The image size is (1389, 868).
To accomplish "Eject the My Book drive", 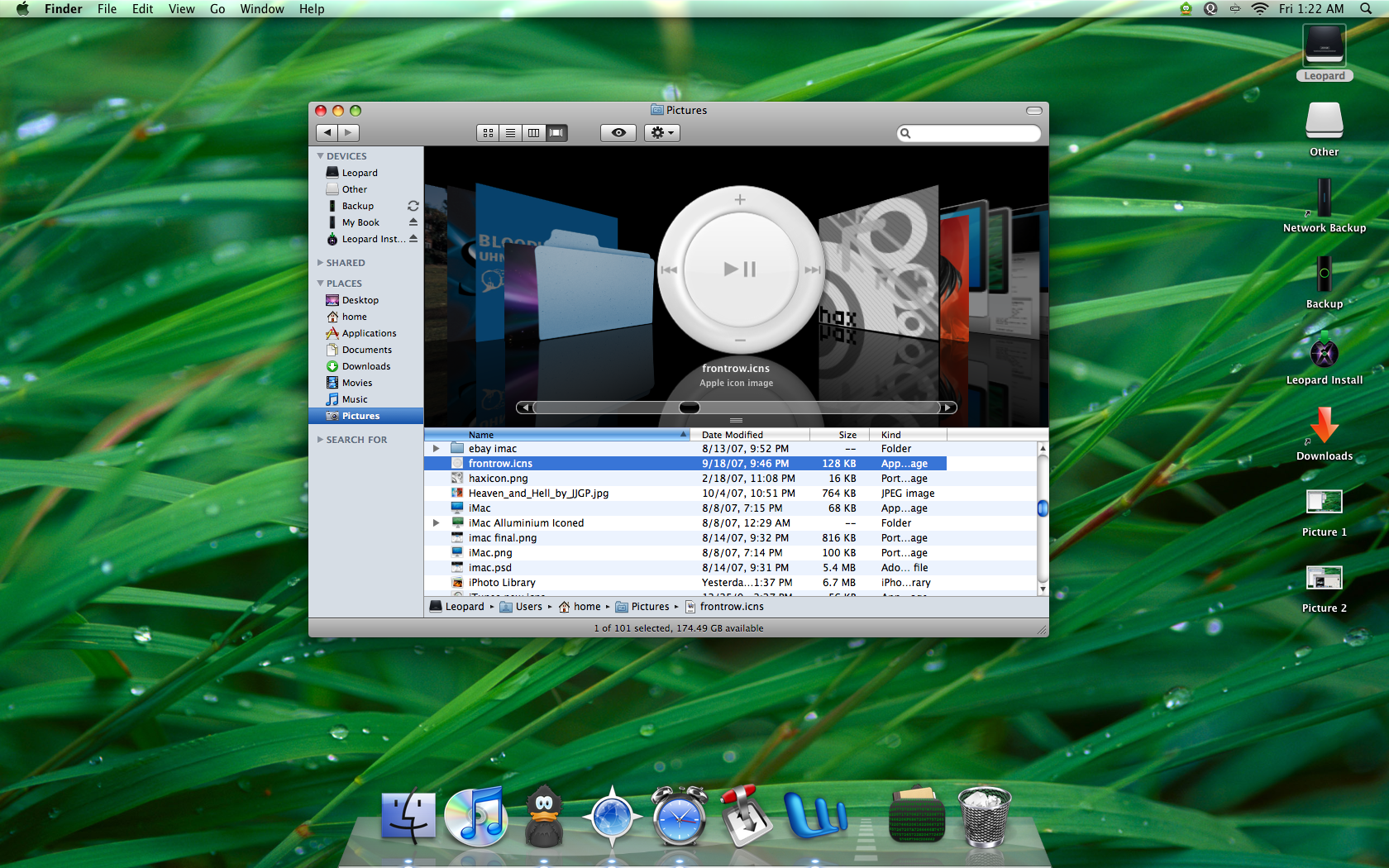I will click(x=413, y=222).
